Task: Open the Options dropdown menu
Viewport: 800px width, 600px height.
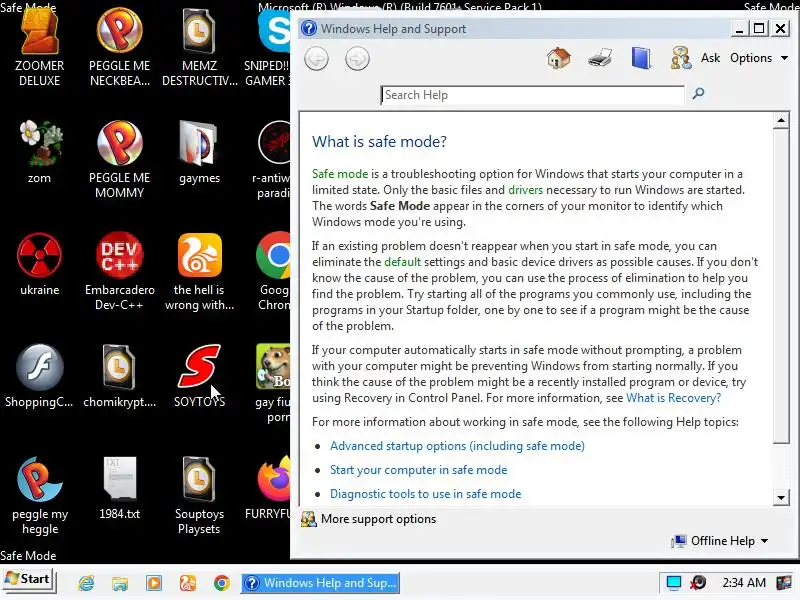Action: [x=759, y=58]
